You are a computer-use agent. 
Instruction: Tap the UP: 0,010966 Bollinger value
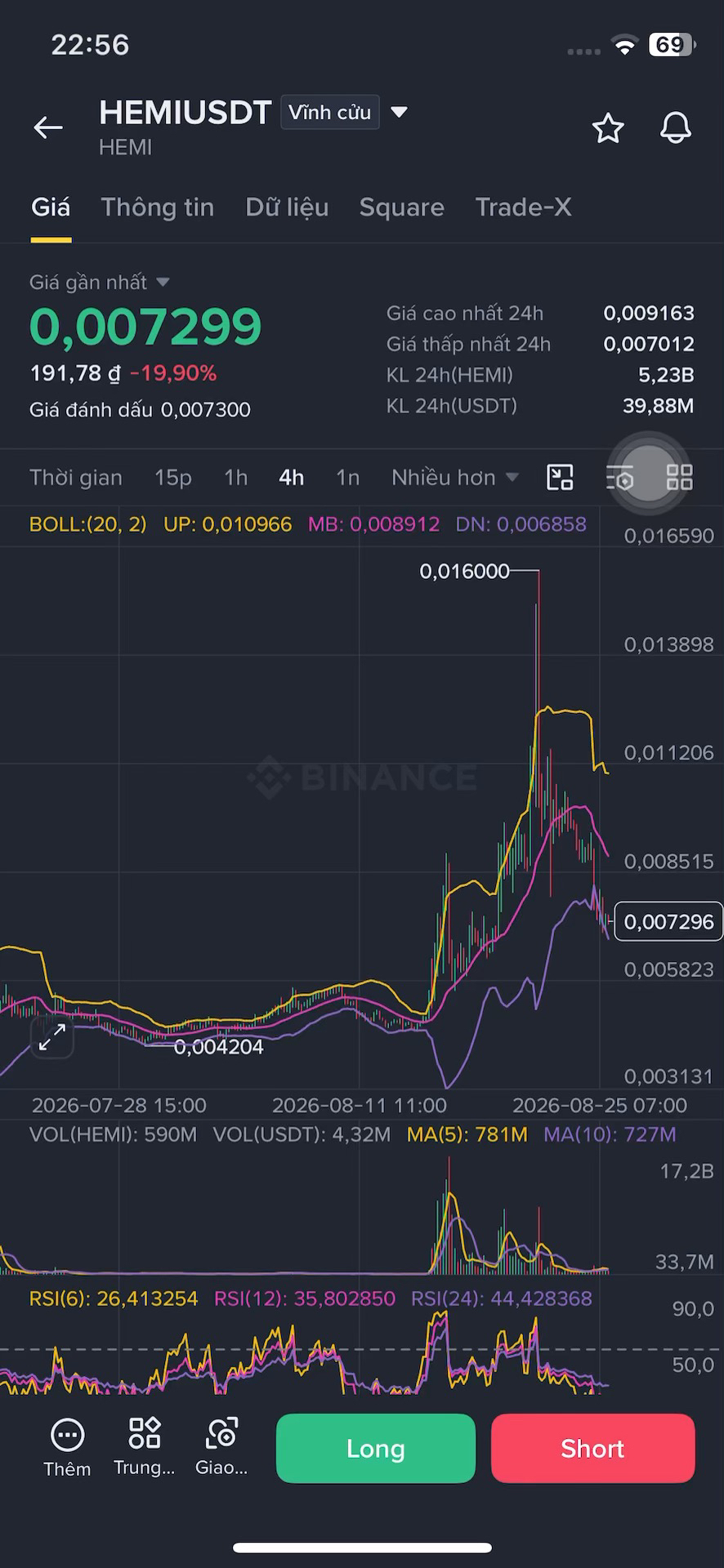(x=227, y=524)
